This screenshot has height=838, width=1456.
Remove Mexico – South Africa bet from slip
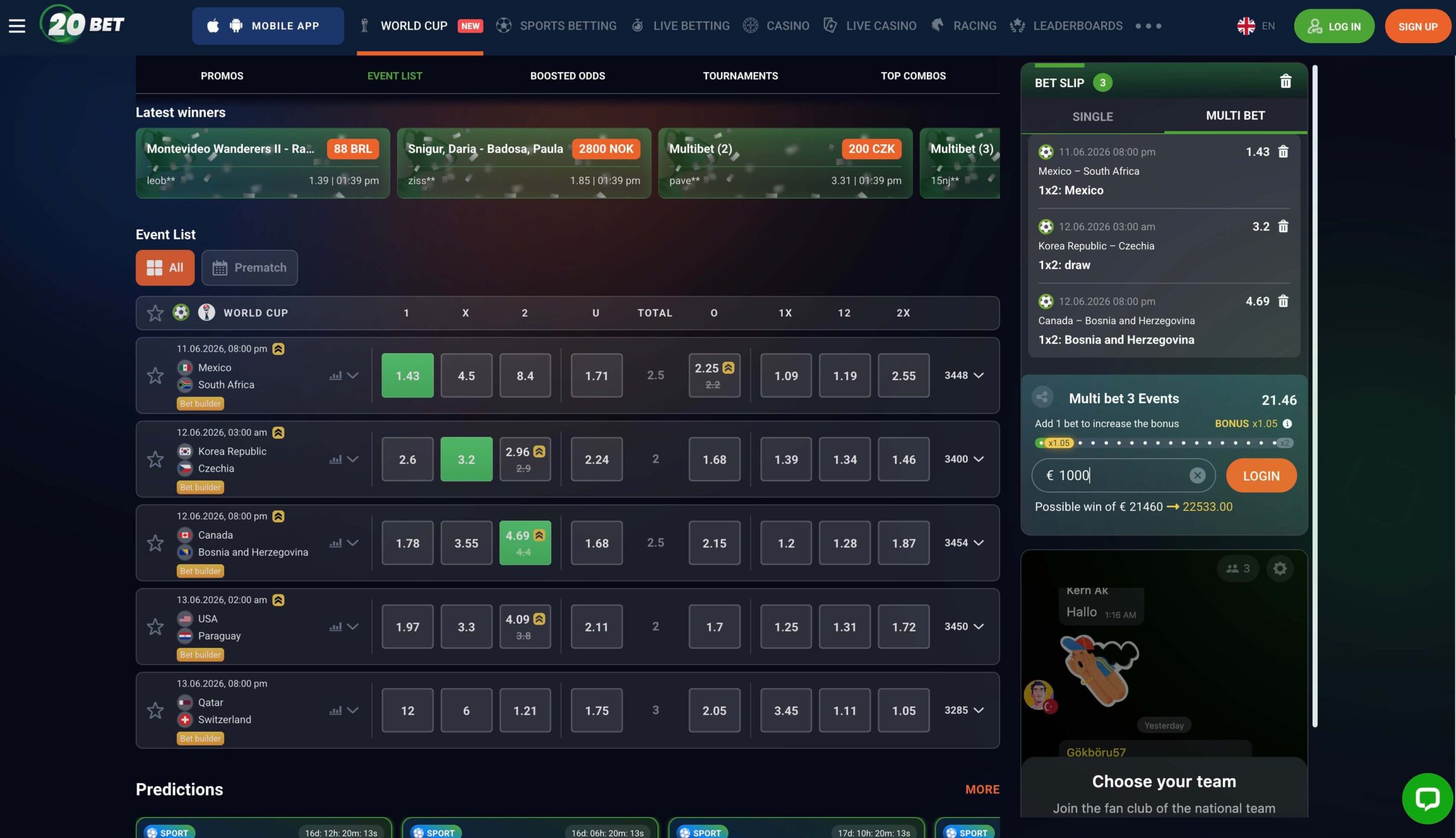point(1283,151)
